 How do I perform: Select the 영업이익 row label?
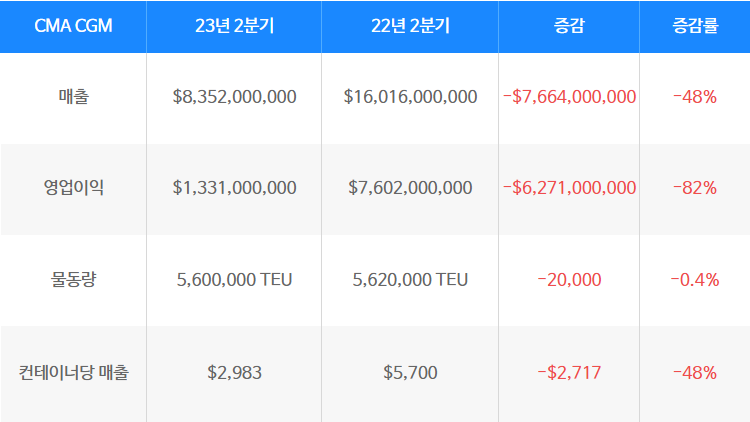tap(73, 188)
